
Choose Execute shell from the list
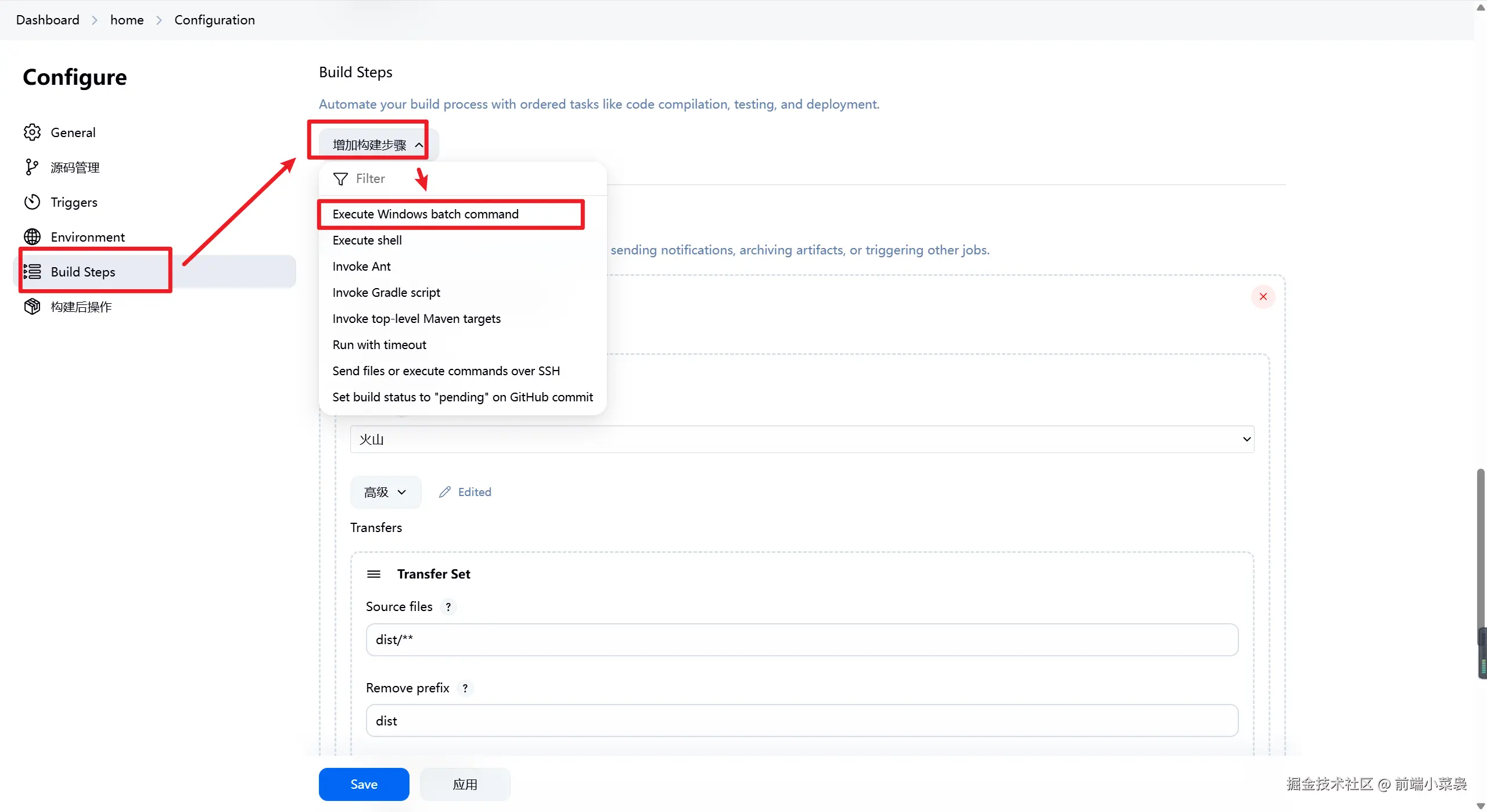click(x=367, y=240)
